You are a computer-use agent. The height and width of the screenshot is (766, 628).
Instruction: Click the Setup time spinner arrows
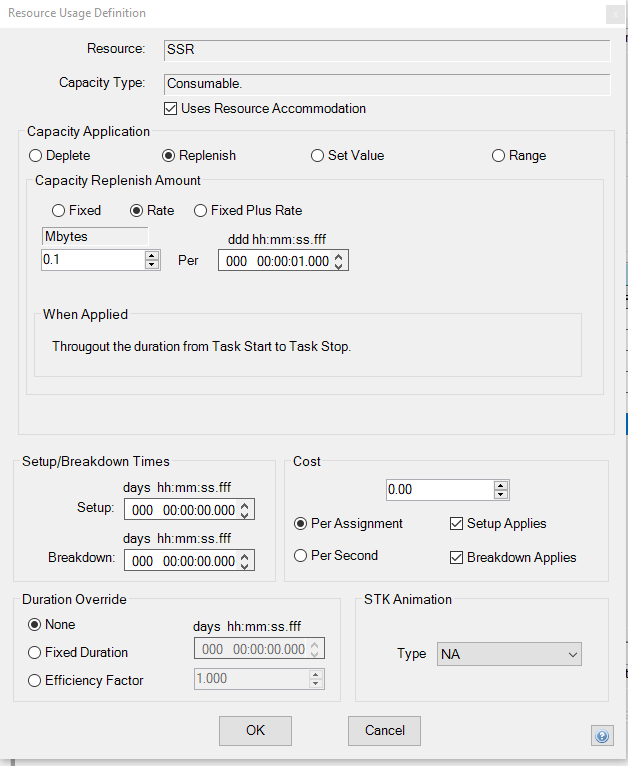245,509
